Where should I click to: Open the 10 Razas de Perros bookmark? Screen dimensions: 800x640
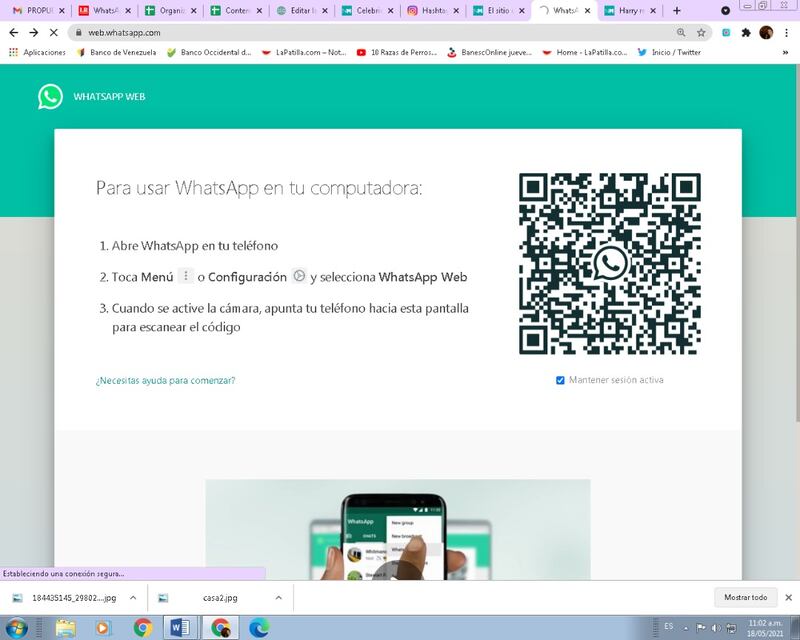coord(397,52)
